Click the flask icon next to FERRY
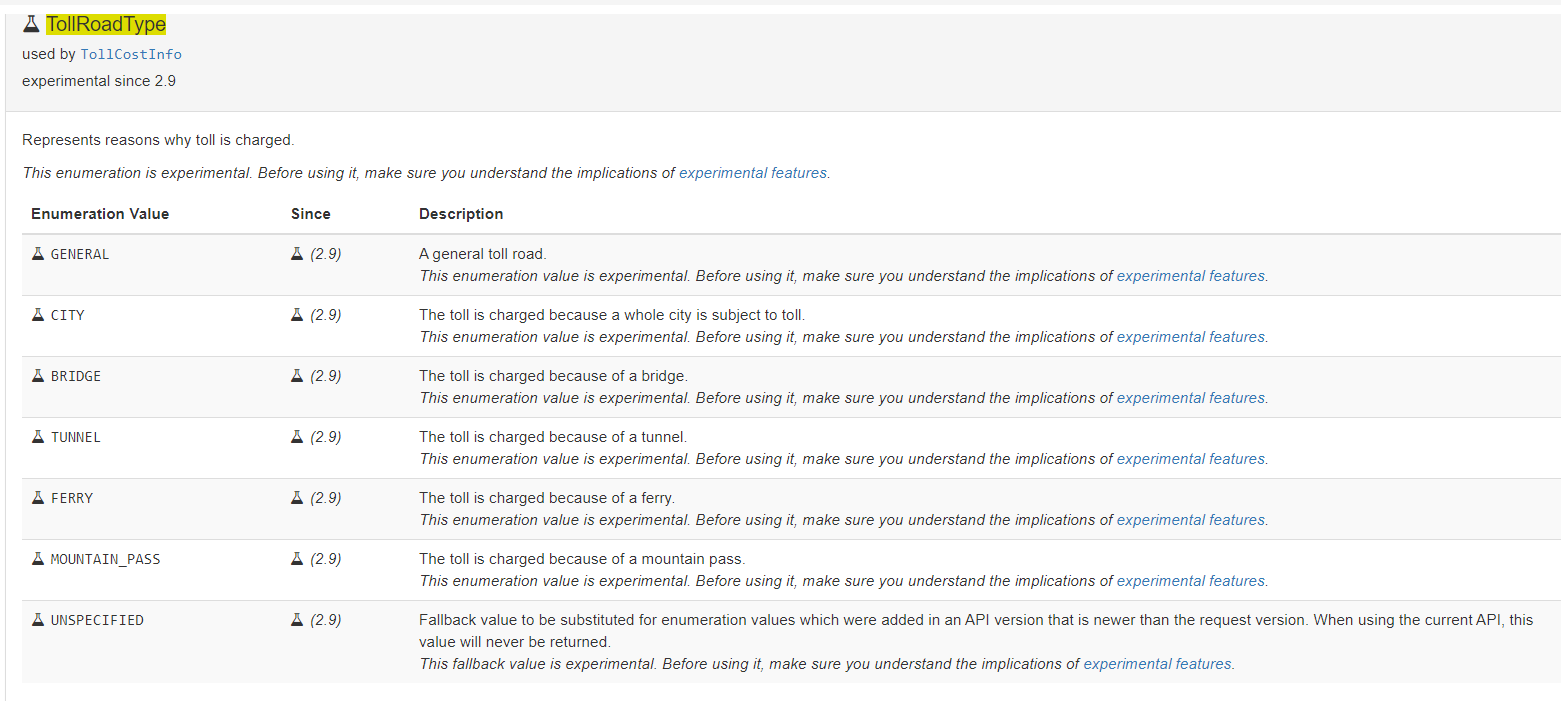This screenshot has width=1561, height=701. tap(38, 498)
